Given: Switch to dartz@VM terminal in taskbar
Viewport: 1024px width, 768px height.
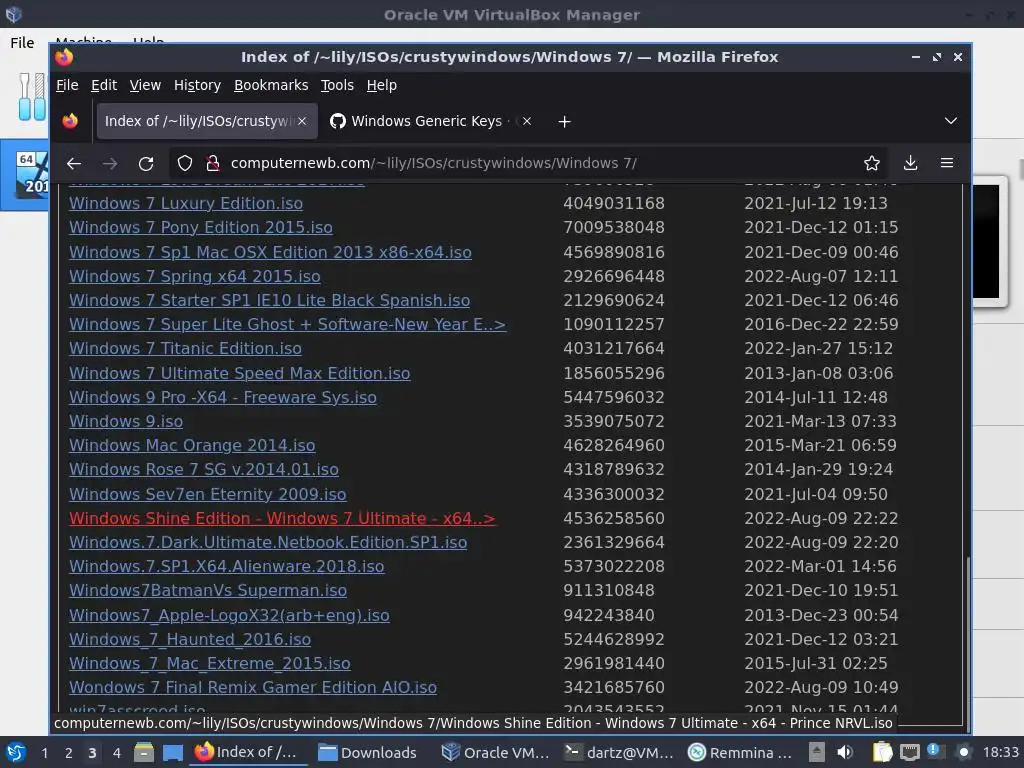Looking at the screenshot, I should [619, 752].
